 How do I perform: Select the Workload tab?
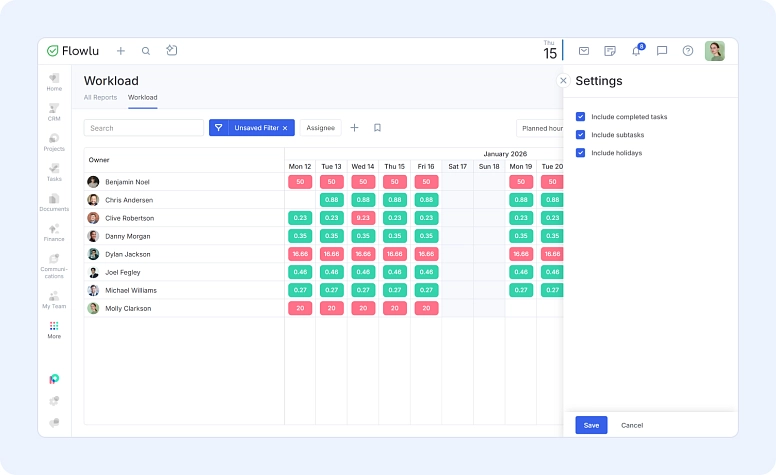click(142, 98)
